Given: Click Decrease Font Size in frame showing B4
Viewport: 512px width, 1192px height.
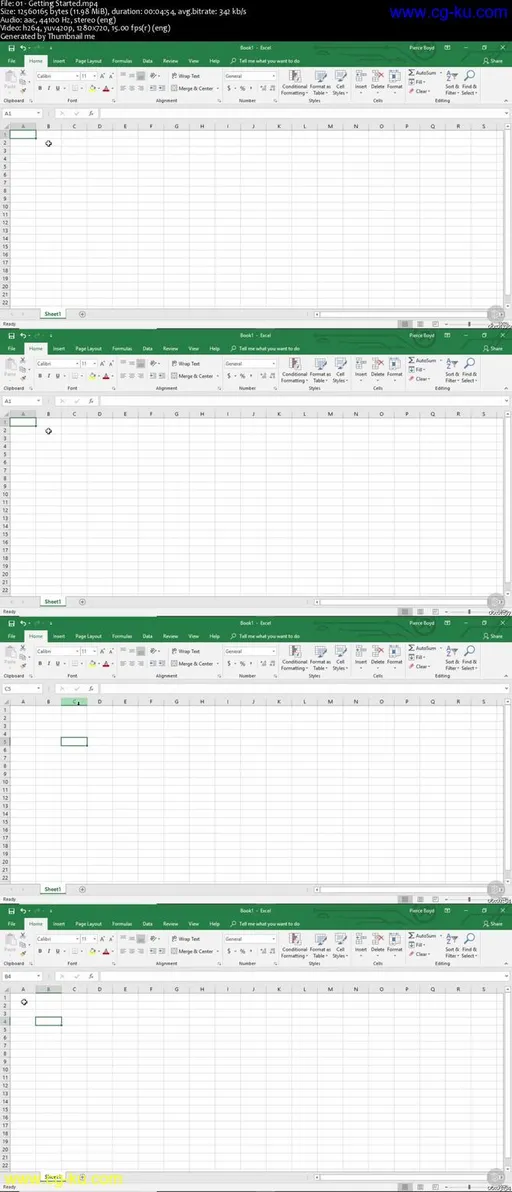Looking at the screenshot, I should point(112,939).
